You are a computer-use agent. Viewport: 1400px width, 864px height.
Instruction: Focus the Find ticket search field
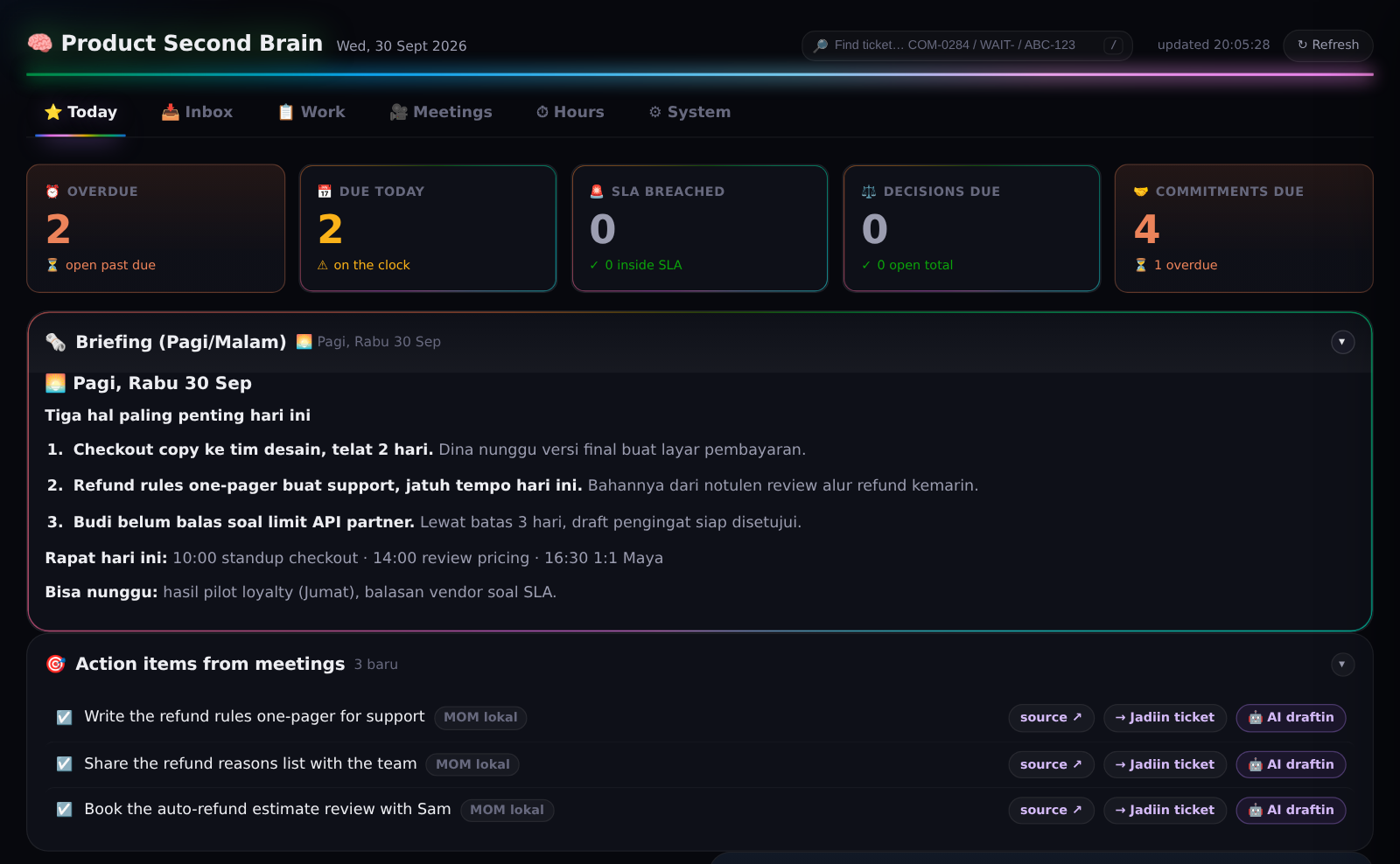[x=967, y=45]
